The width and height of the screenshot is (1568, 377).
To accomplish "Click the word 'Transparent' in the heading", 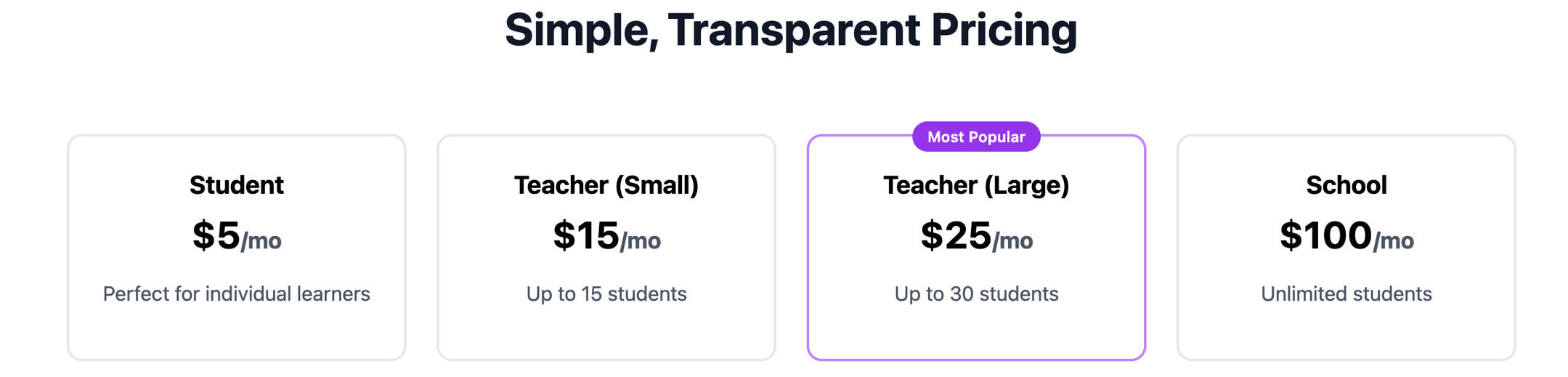I will coord(794,31).
